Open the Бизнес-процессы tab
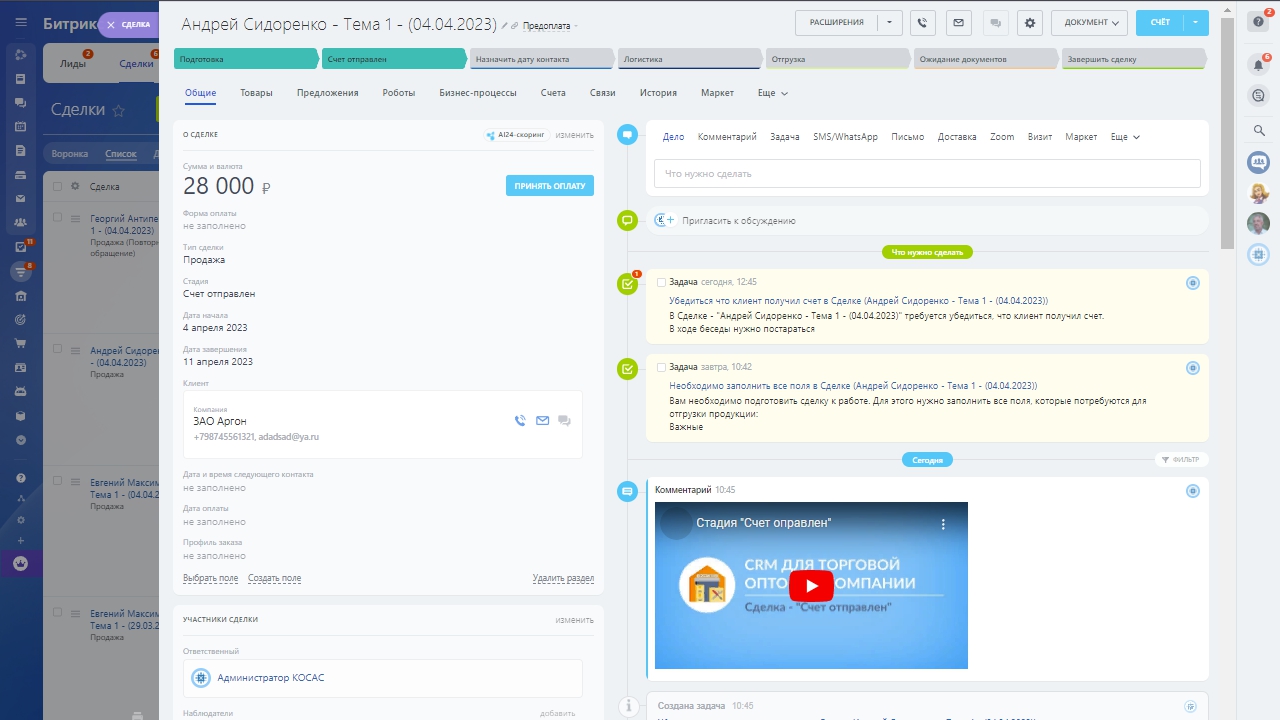Screen dimensions: 1280x720 (x=478, y=93)
